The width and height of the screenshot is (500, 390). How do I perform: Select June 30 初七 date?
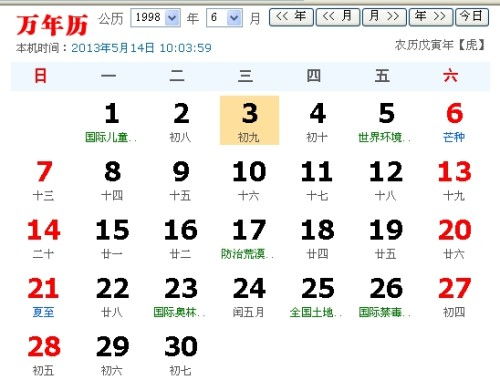click(x=181, y=355)
